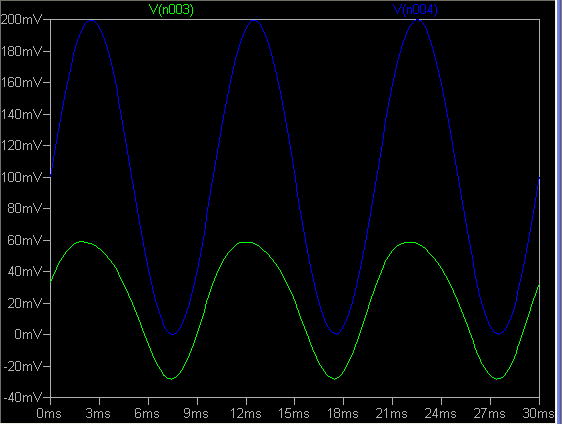Click the 60mV vertical axis label
562x424 pixels.
25,240
